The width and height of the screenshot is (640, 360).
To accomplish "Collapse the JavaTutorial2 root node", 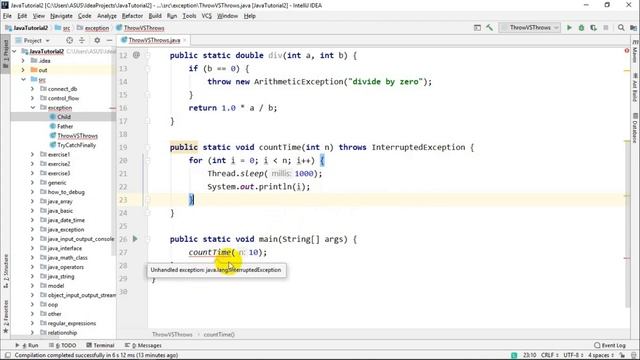I will [15, 51].
